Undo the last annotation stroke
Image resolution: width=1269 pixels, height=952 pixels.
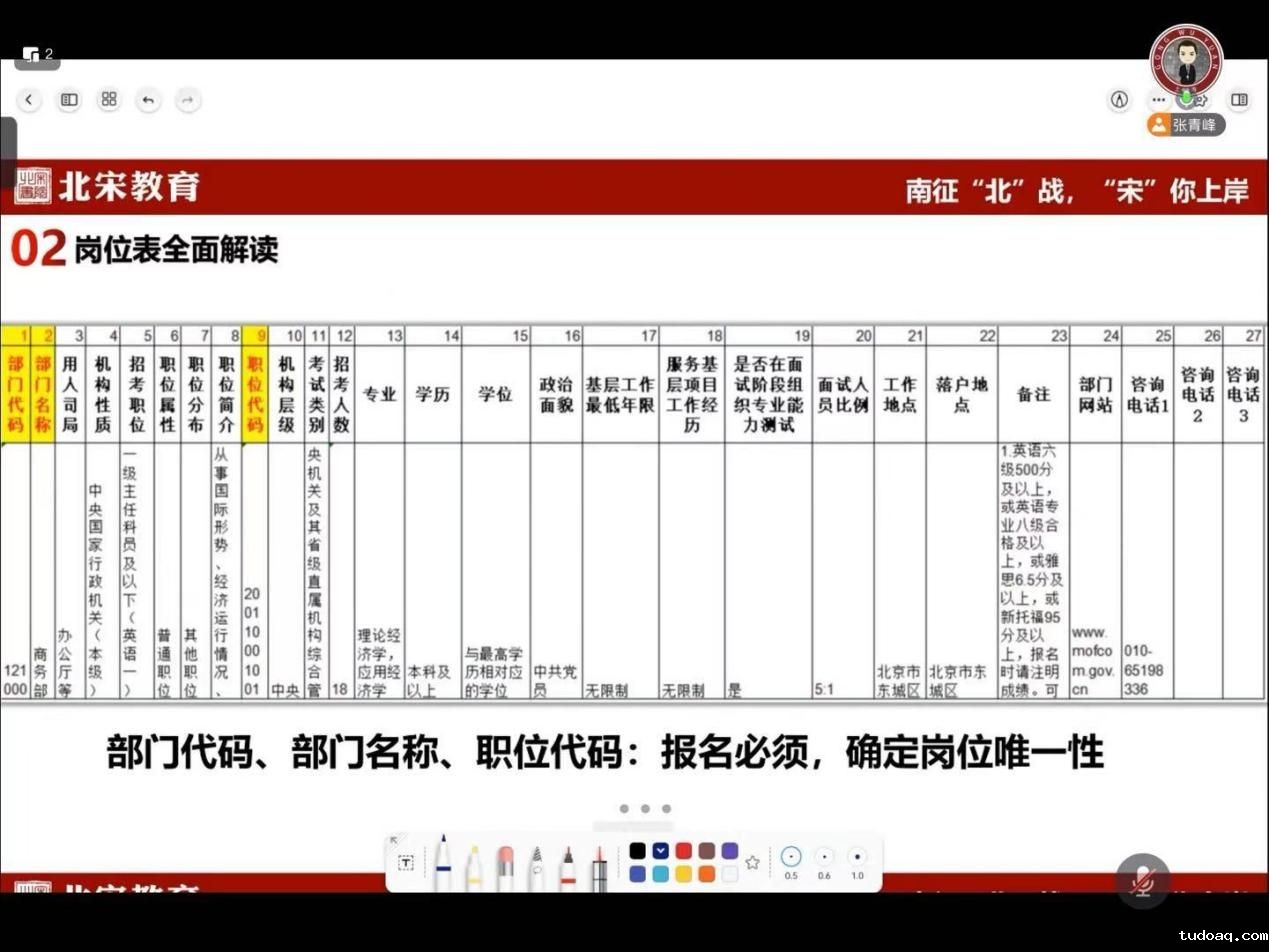[149, 100]
